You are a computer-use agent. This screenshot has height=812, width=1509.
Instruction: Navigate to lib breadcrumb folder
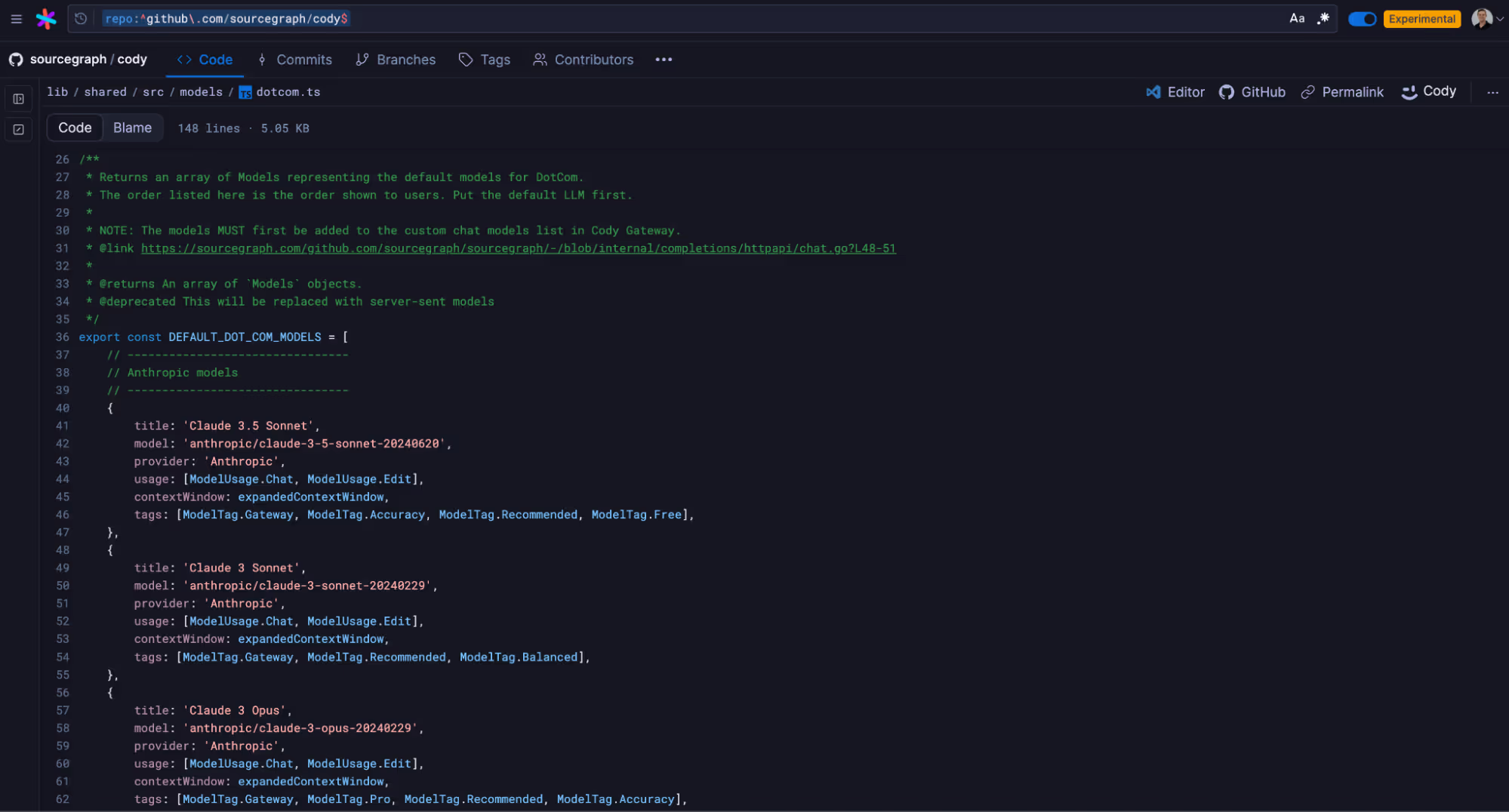57,92
